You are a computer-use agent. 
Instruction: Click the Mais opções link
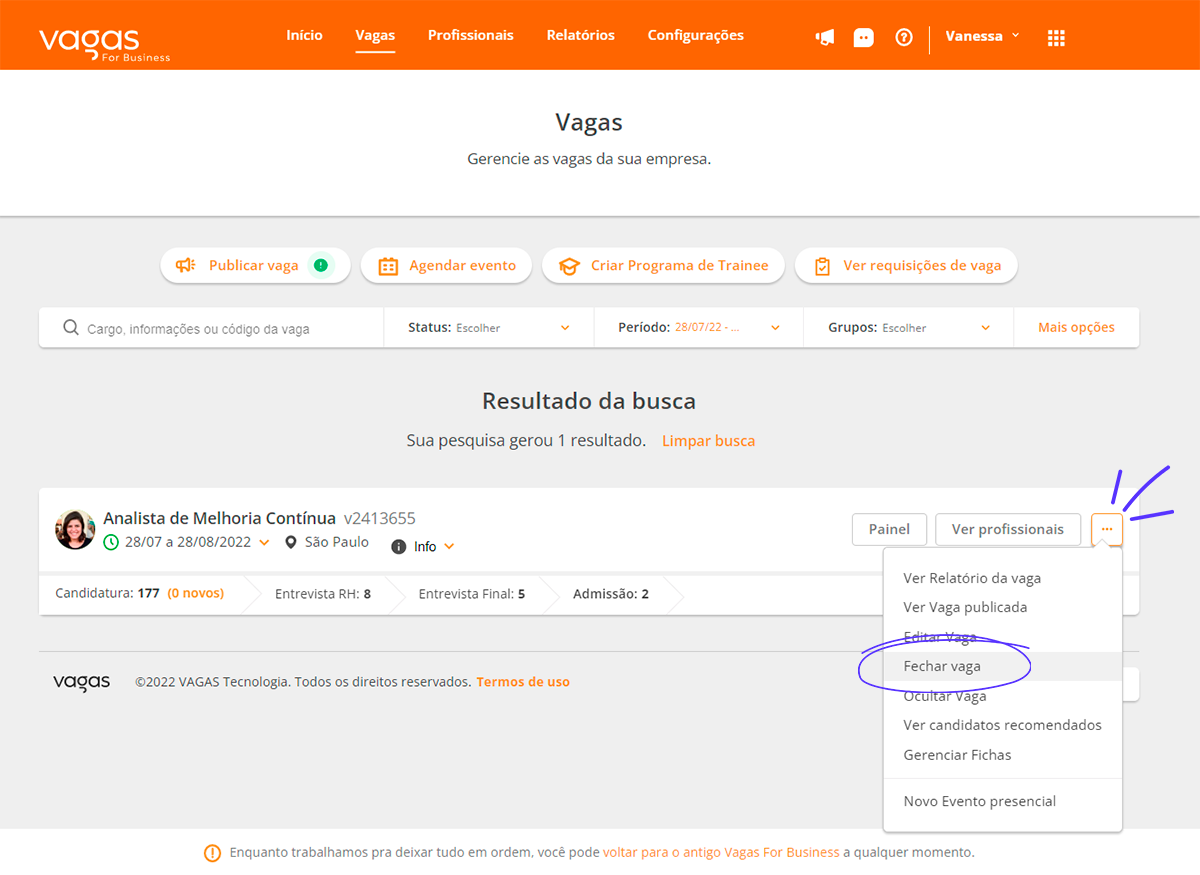pyautogui.click(x=1076, y=327)
